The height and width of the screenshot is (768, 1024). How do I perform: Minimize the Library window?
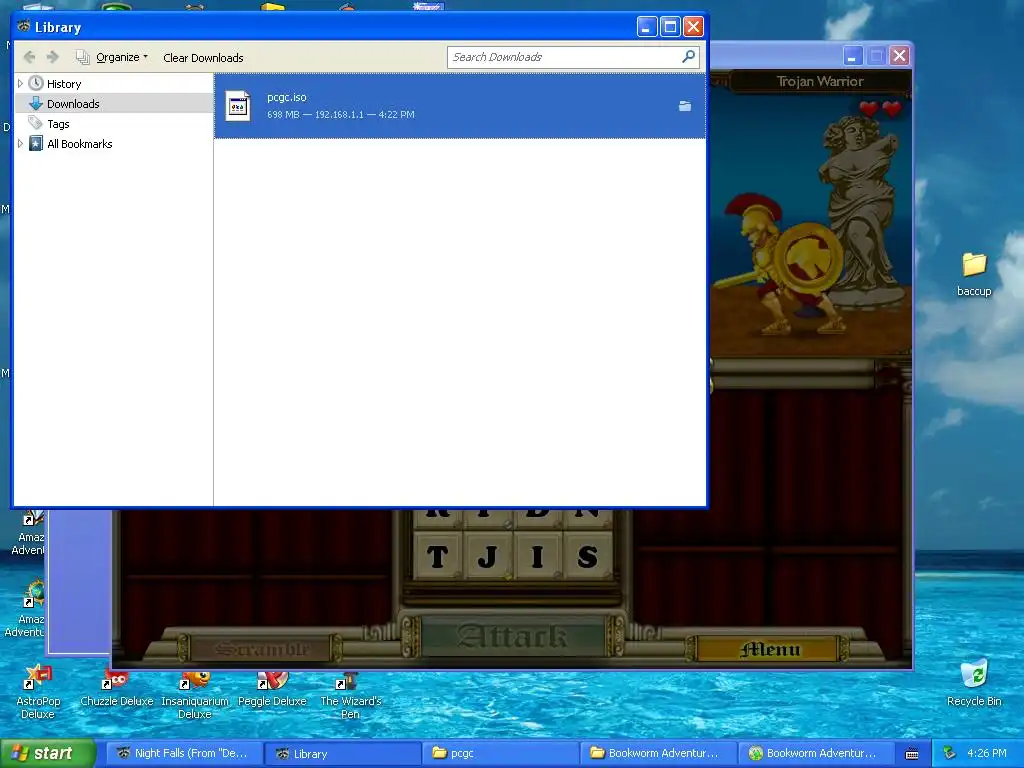click(647, 27)
